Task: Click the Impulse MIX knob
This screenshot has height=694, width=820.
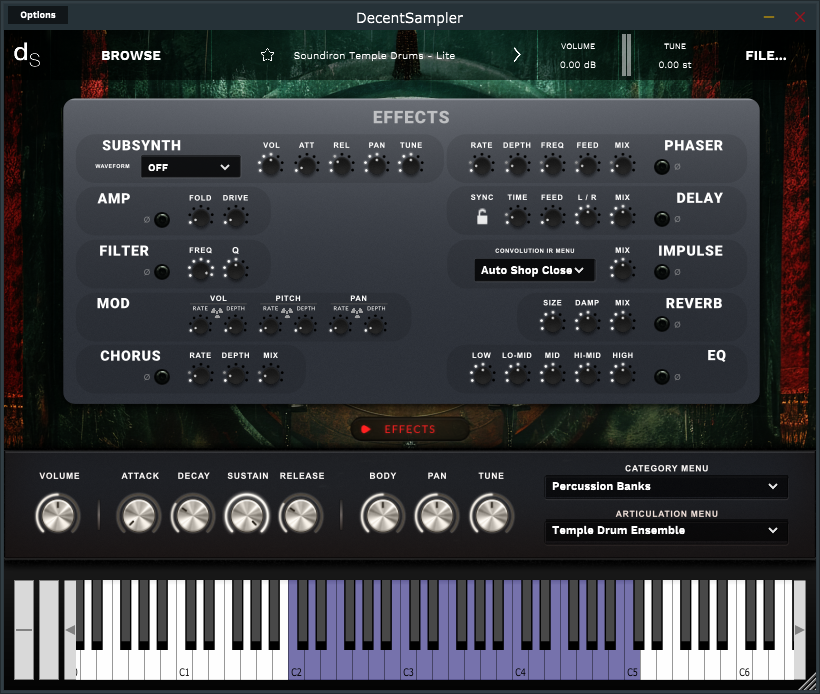Action: [622, 270]
